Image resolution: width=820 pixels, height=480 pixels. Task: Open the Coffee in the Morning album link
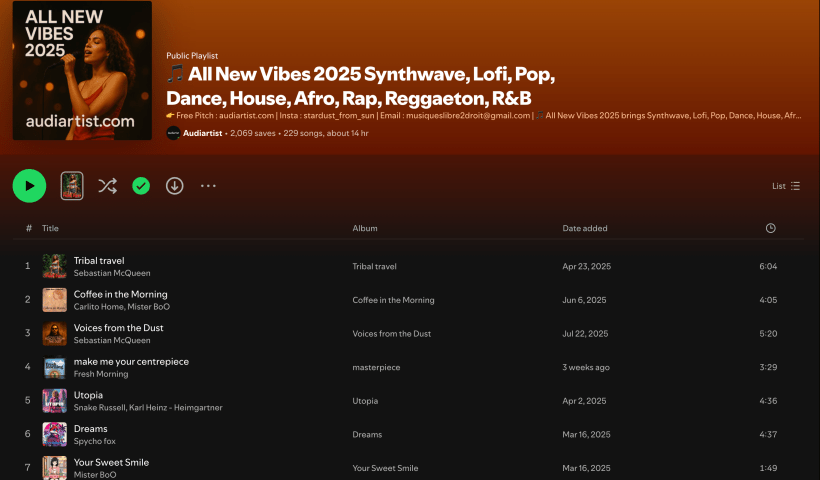tap(393, 300)
